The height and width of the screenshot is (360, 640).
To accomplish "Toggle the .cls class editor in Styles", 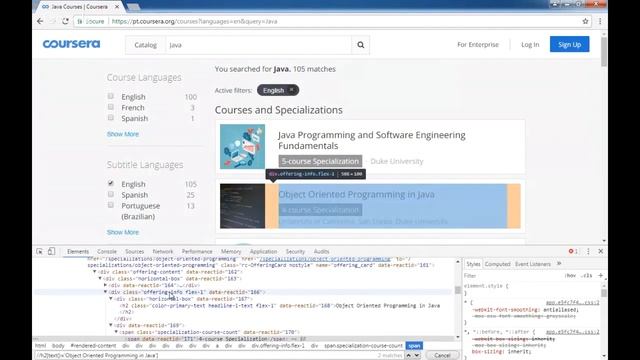I will [x=587, y=276].
